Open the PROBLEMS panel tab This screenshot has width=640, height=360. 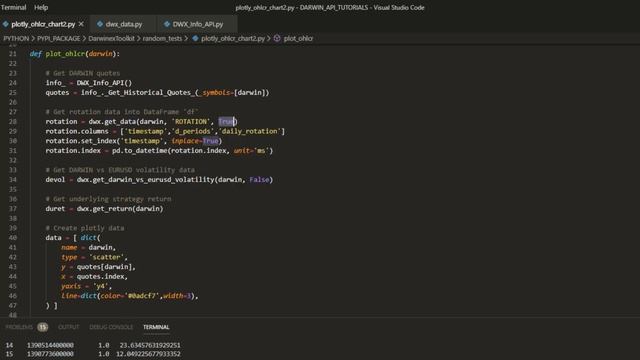click(x=19, y=327)
